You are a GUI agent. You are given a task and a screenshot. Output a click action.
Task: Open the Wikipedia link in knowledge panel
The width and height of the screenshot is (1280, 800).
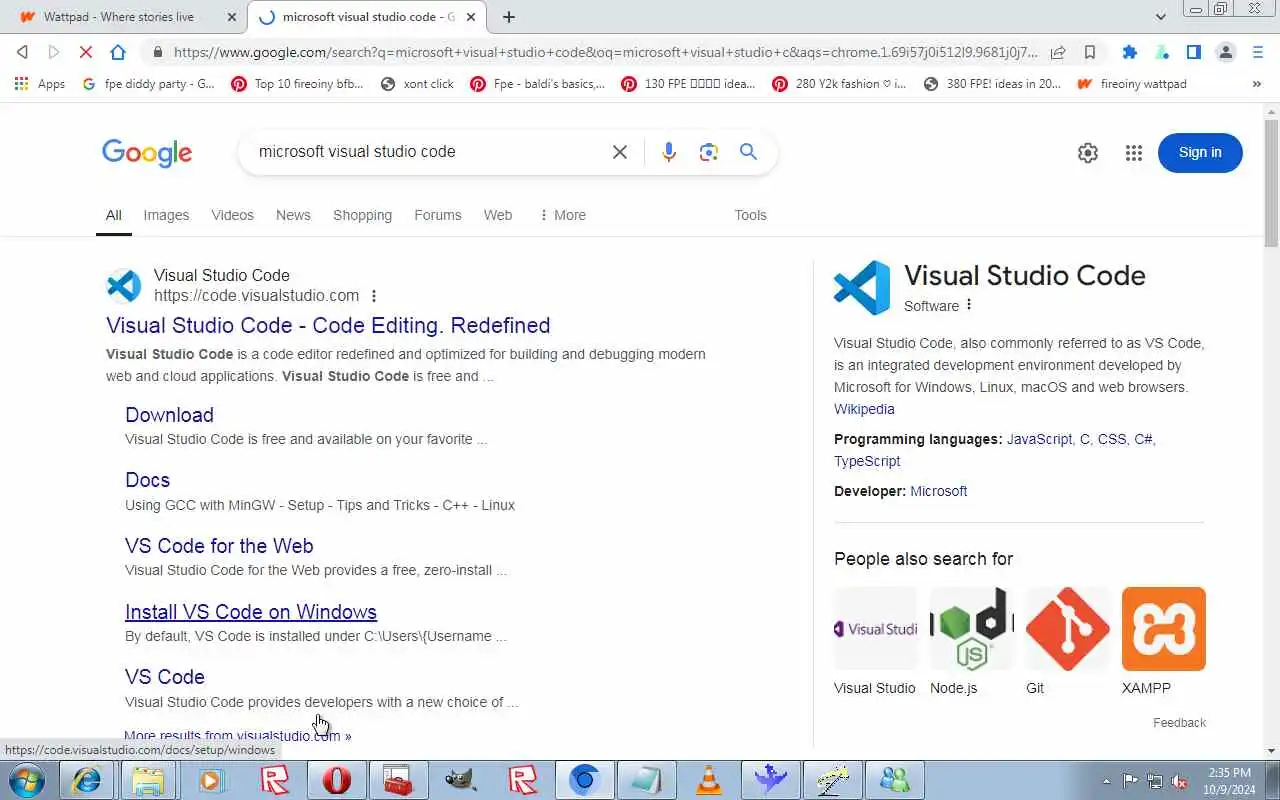[x=864, y=409]
